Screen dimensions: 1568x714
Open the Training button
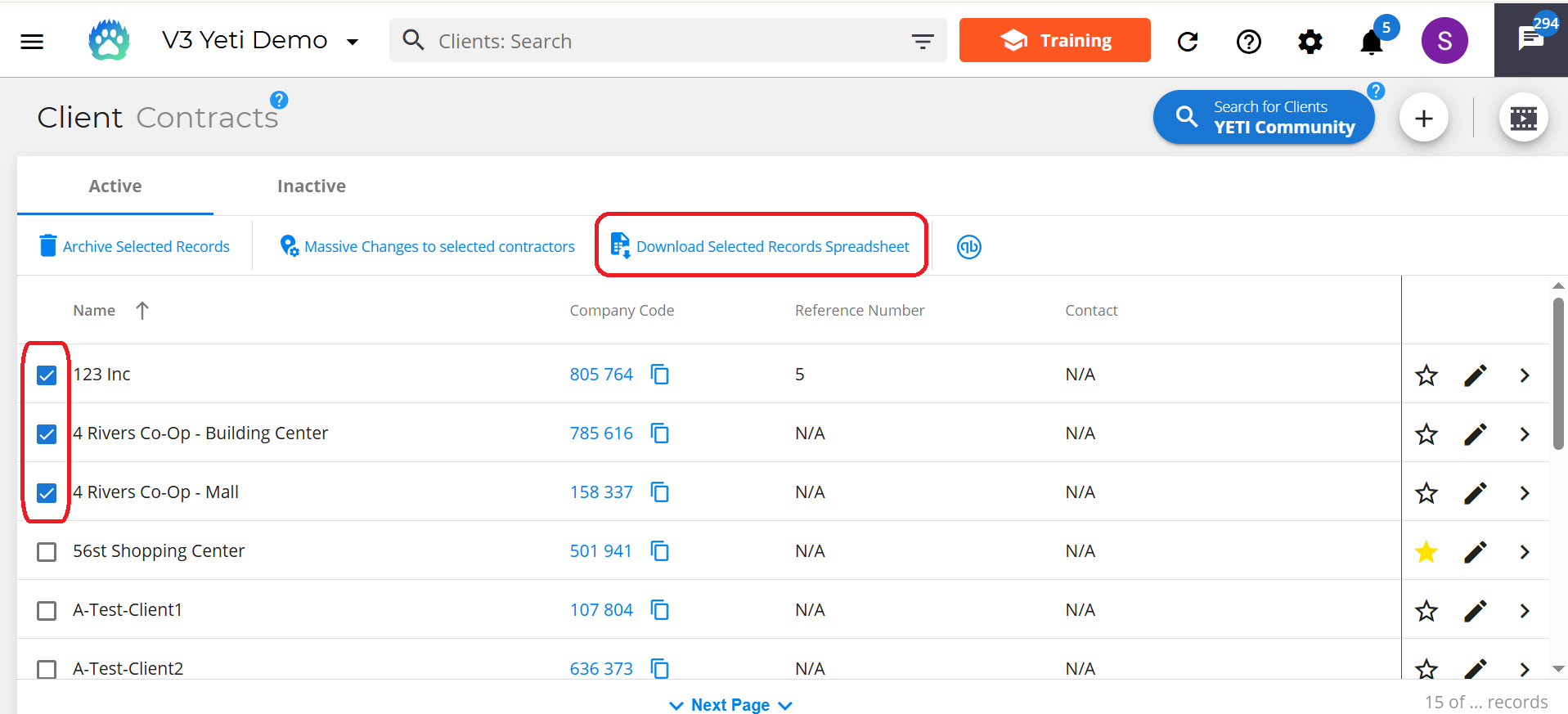pyautogui.click(x=1054, y=40)
